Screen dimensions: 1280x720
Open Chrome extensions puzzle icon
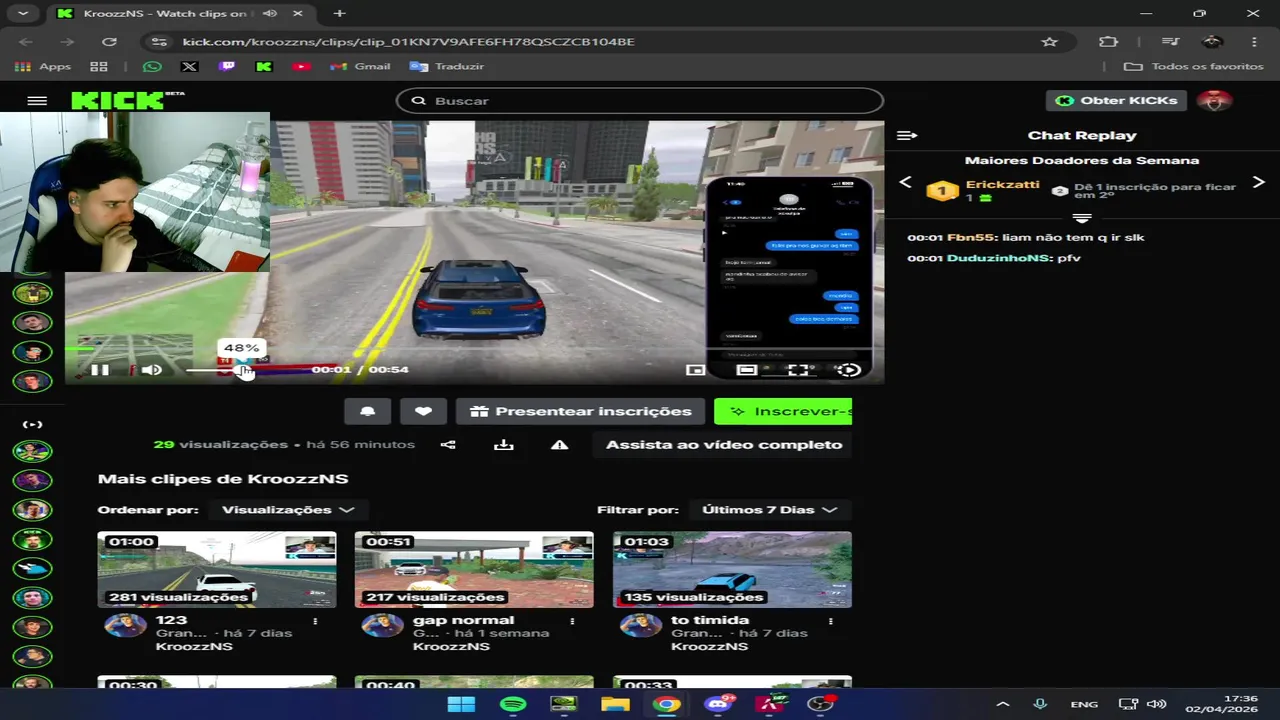tap(1108, 42)
